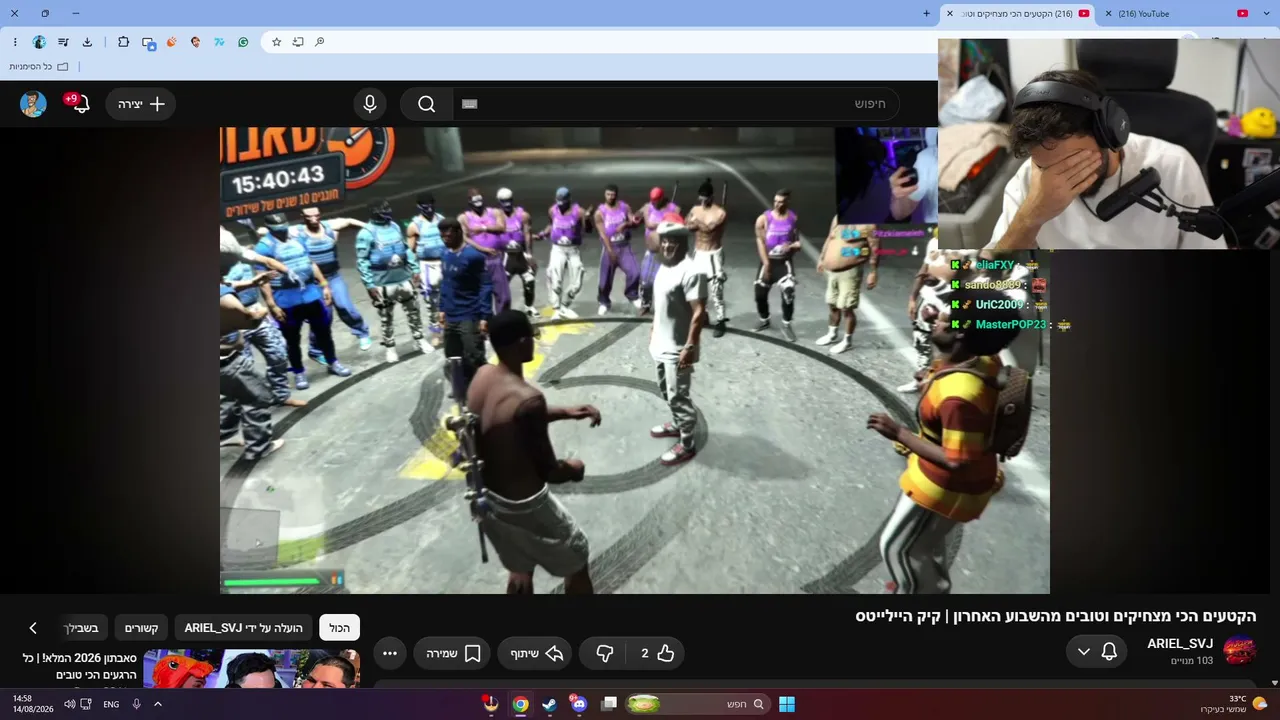Click the zoom magnifier icon in address bar
Viewport: 1280px width, 720px height.
[320, 42]
